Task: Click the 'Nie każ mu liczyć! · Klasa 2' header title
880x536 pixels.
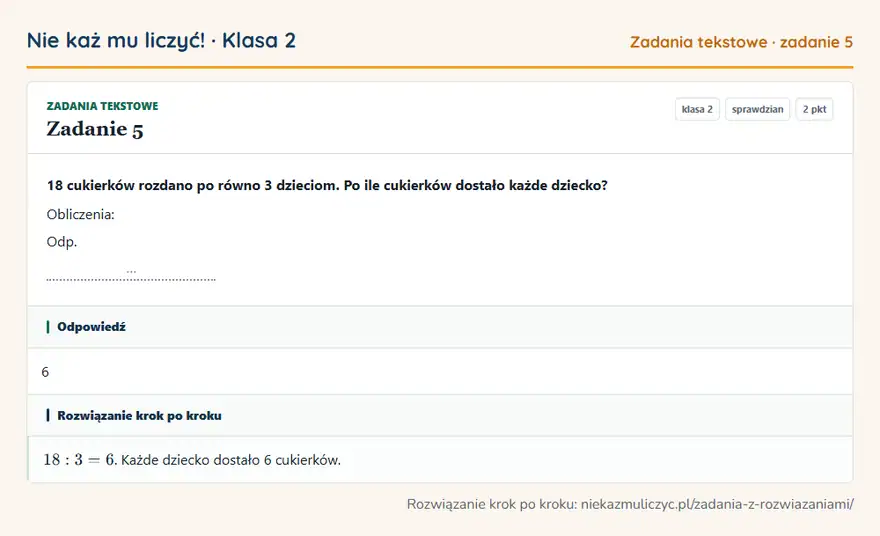Action: tap(161, 41)
